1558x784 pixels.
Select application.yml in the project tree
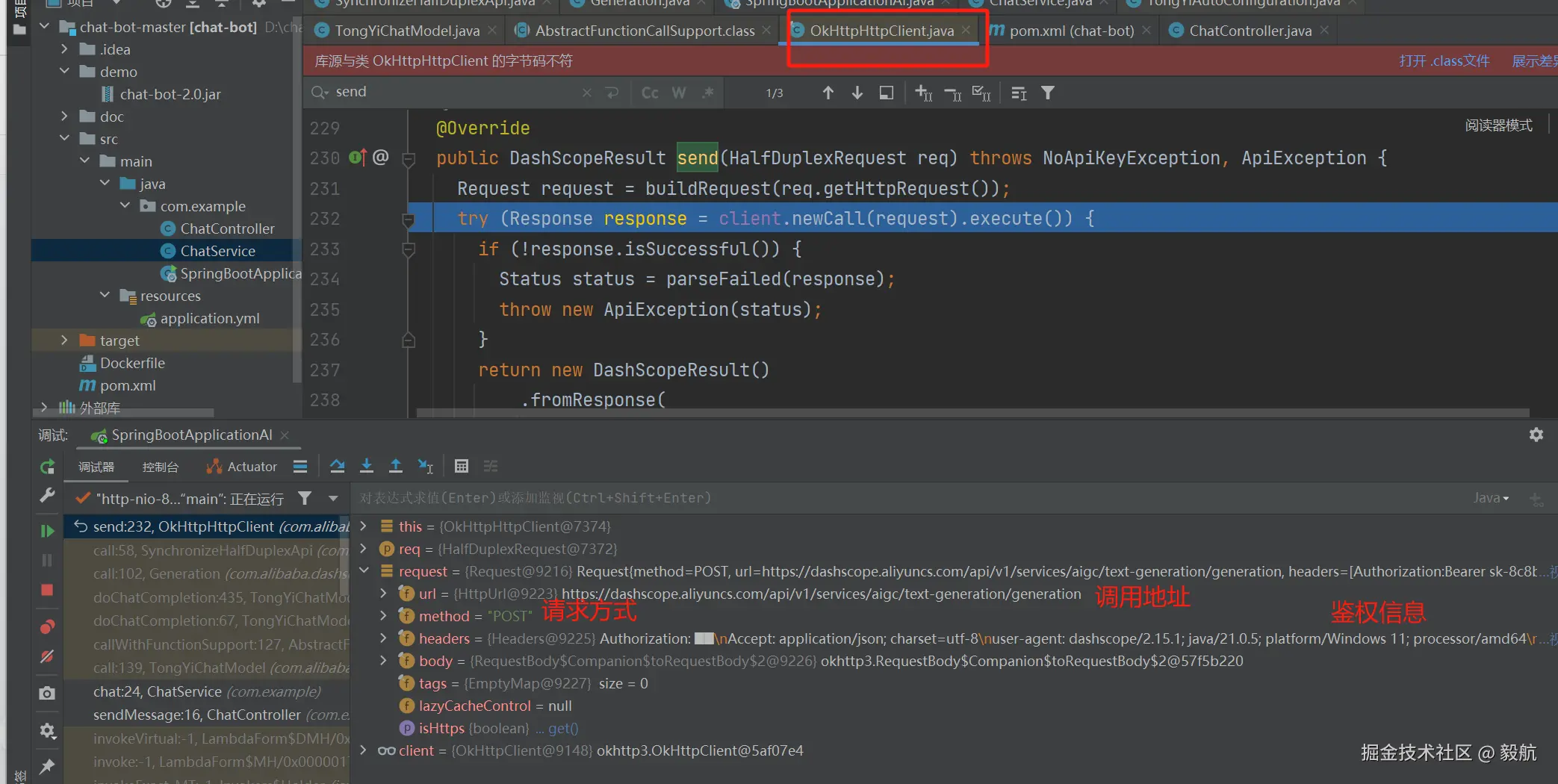tap(210, 318)
